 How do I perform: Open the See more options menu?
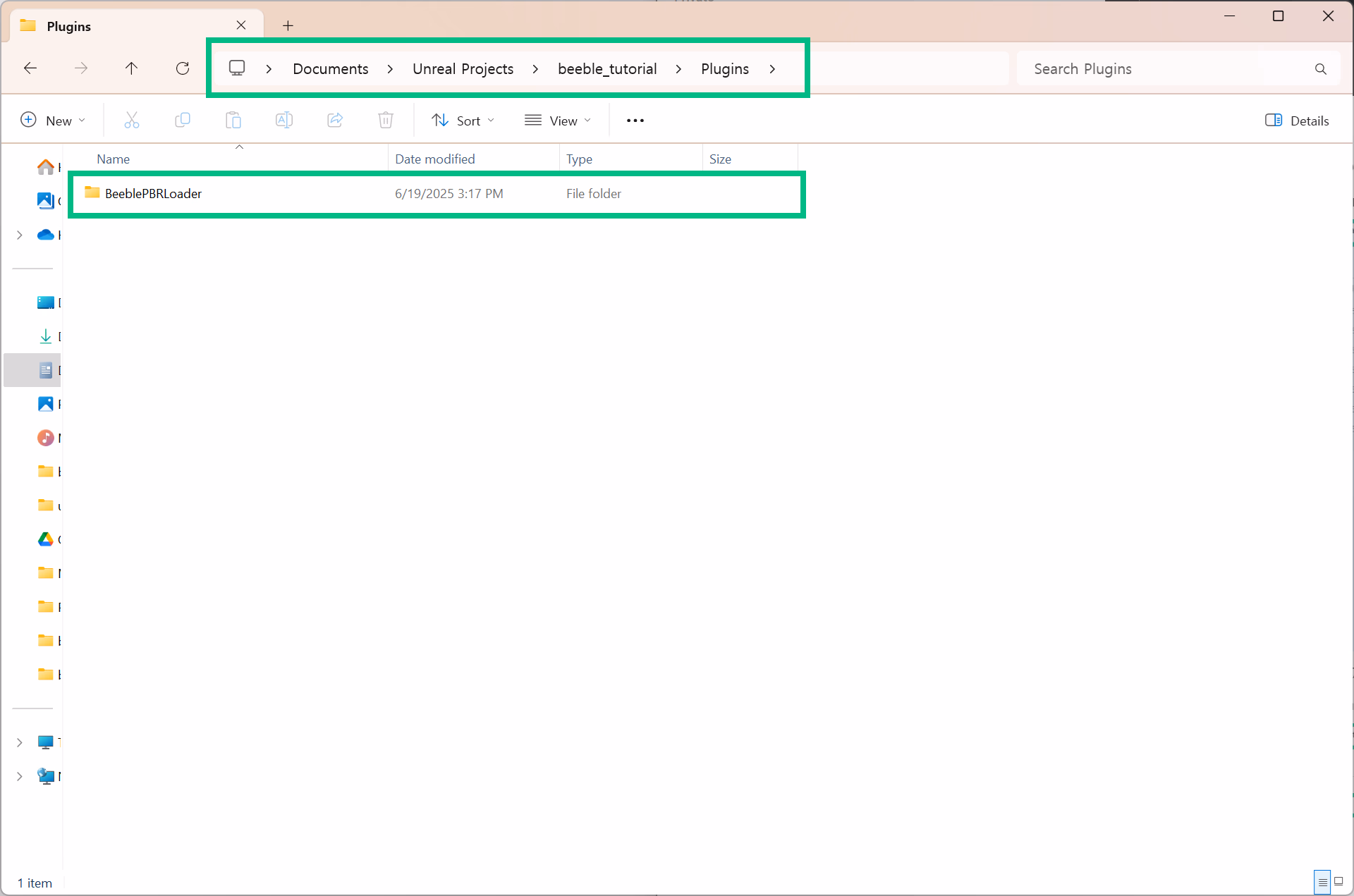(635, 121)
